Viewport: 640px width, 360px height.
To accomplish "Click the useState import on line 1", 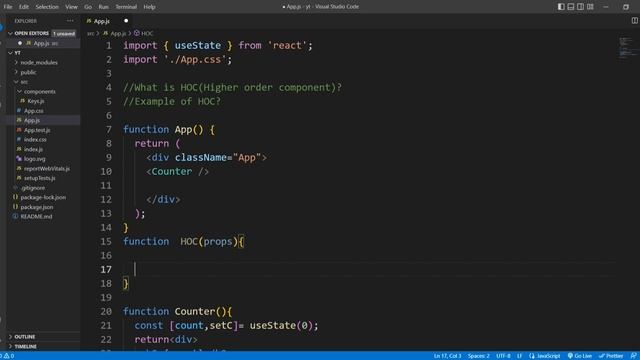I will point(198,45).
